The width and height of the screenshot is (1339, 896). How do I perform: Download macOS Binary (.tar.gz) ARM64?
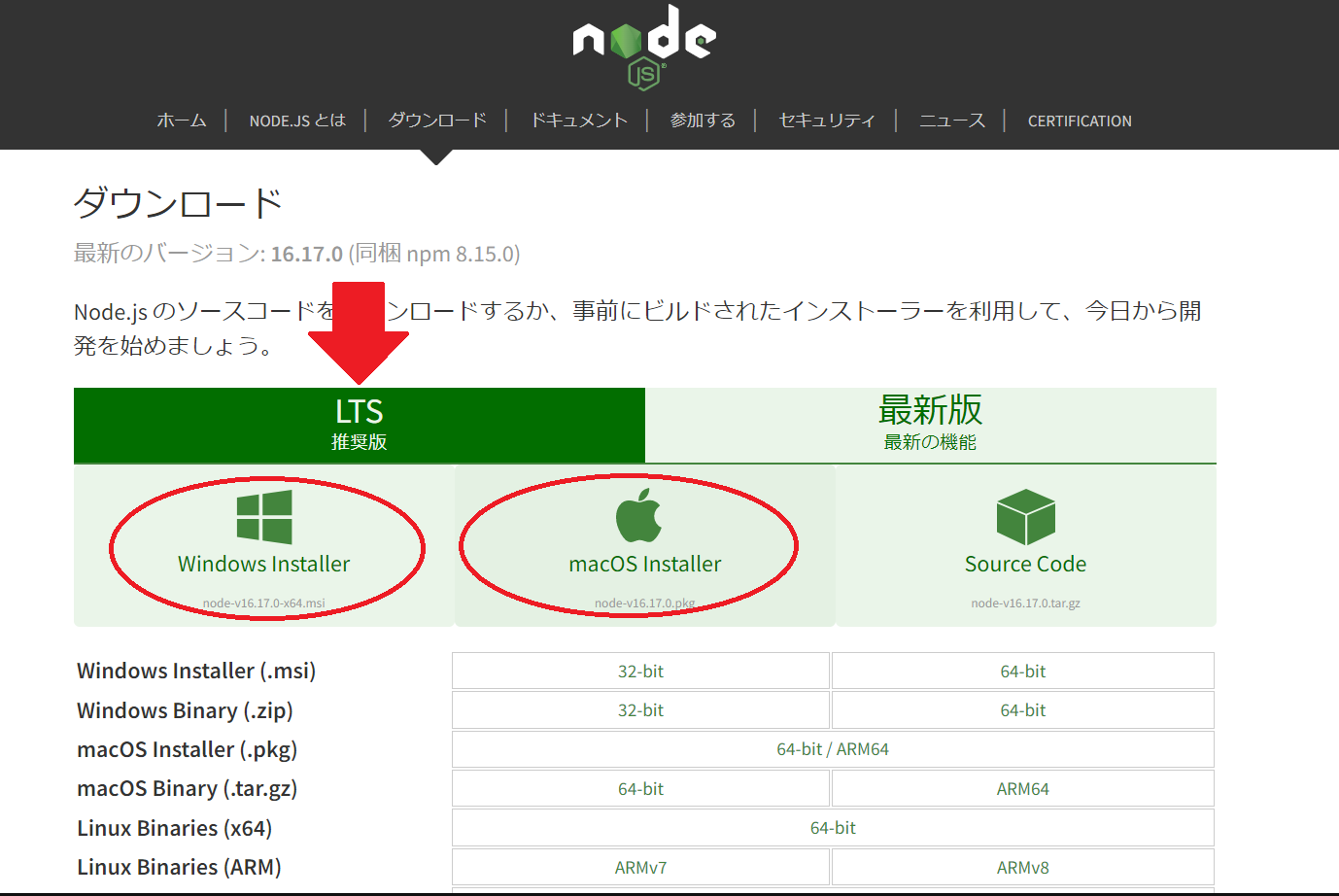coord(1023,789)
